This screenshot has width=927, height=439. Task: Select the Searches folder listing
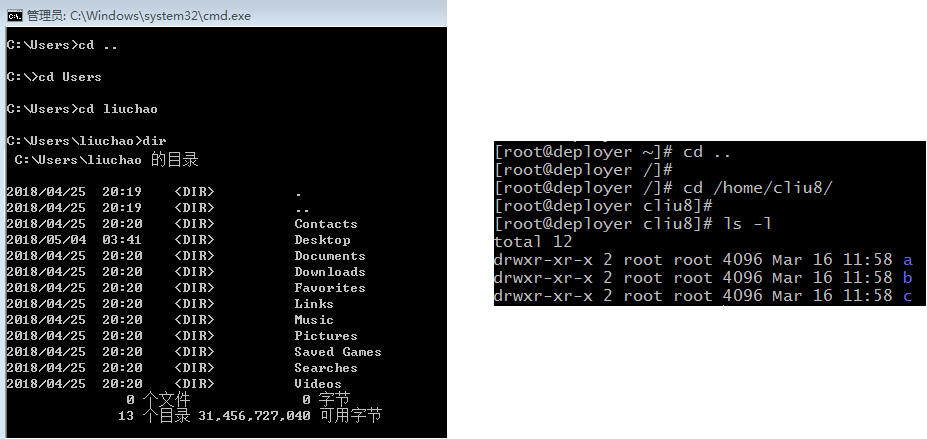click(325, 368)
